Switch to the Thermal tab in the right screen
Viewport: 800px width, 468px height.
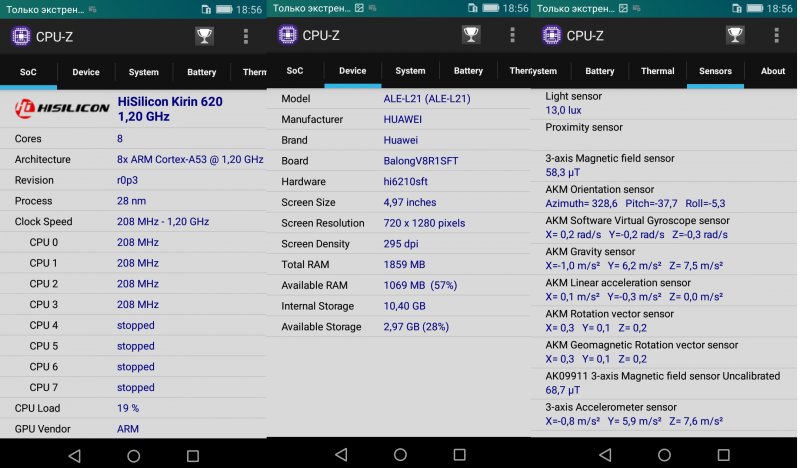[658, 71]
